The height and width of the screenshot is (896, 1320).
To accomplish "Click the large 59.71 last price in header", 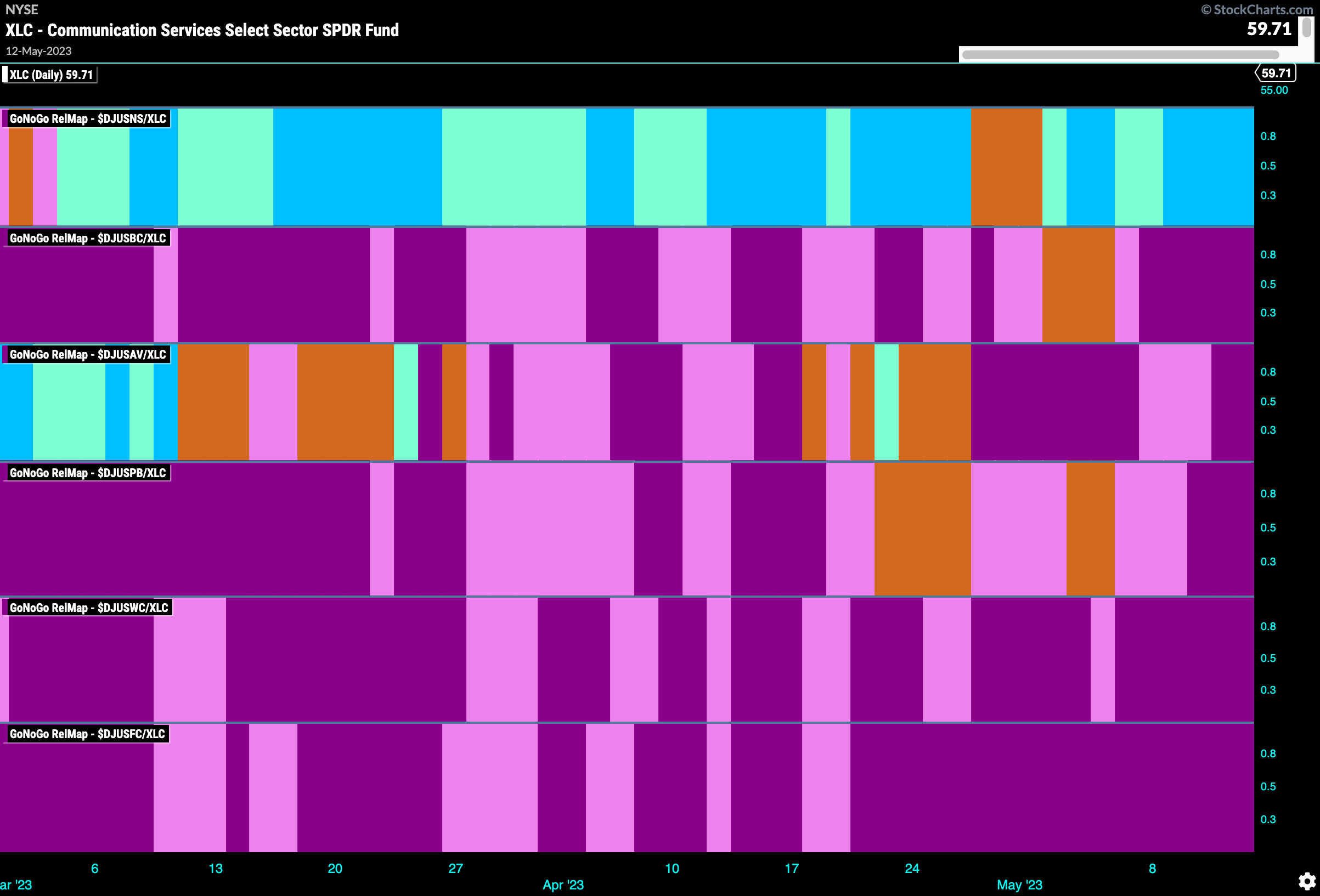I will [x=1269, y=29].
